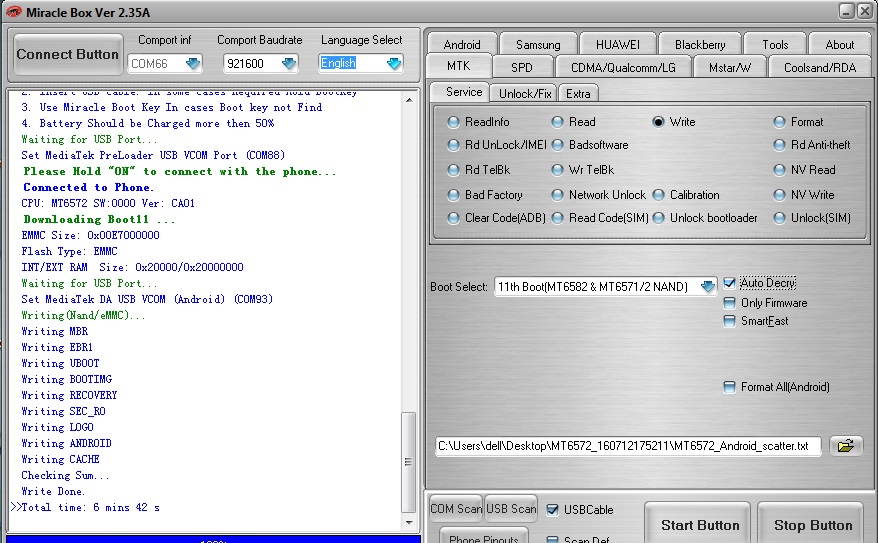Click the "Write Done." log line

(53, 491)
